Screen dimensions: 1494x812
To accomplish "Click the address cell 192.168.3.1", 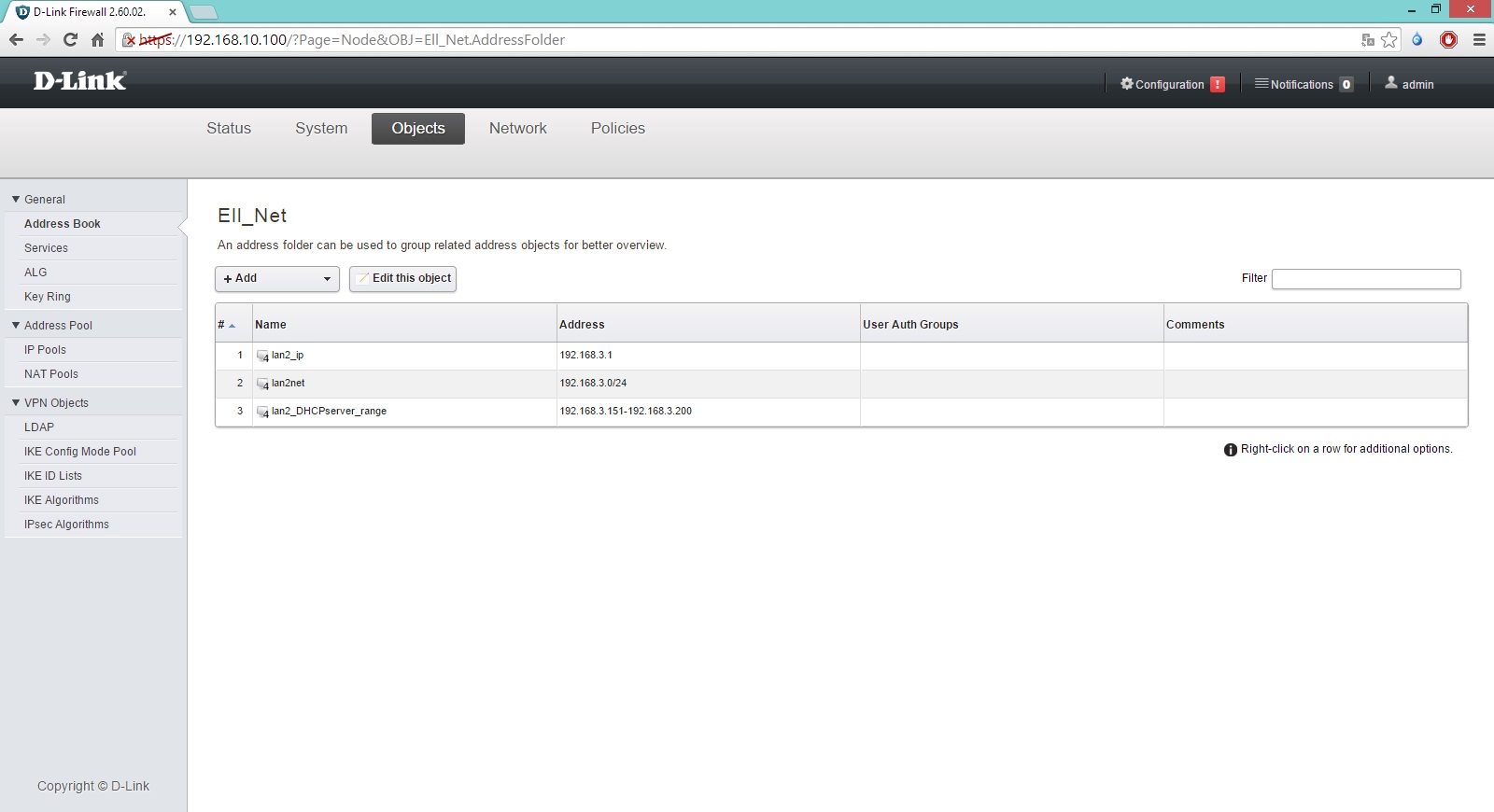I will pos(586,356).
